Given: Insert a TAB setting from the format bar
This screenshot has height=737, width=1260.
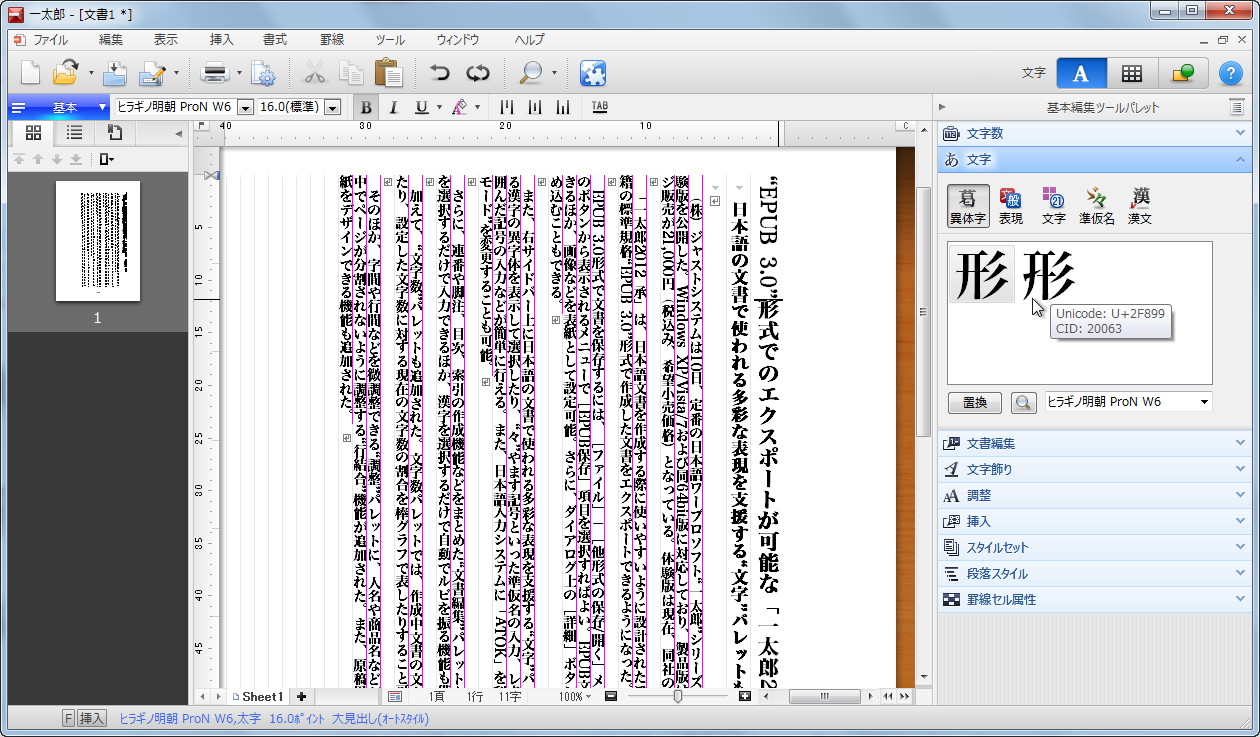Looking at the screenshot, I should [x=600, y=107].
